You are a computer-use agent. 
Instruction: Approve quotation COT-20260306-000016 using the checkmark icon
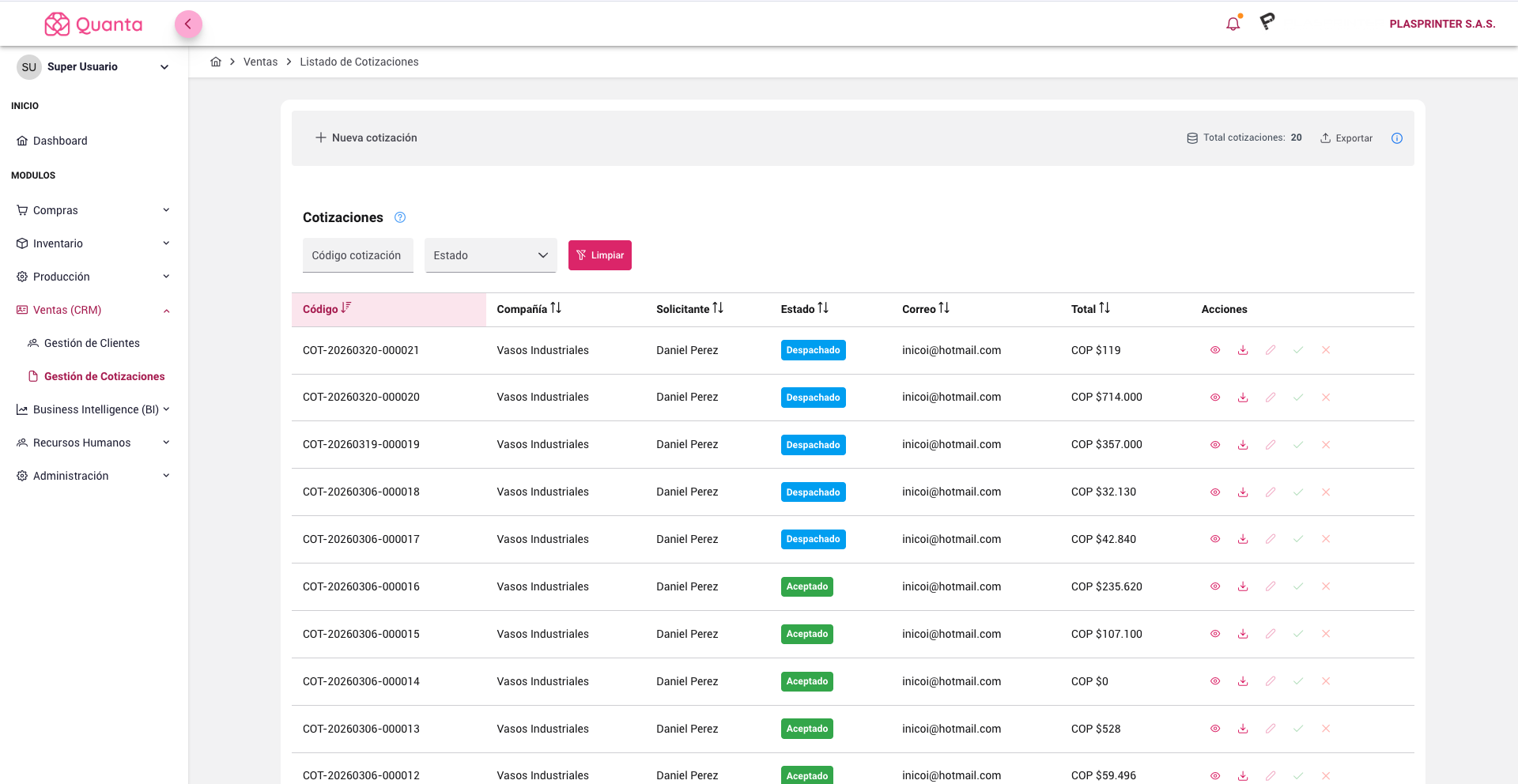pyautogui.click(x=1298, y=586)
